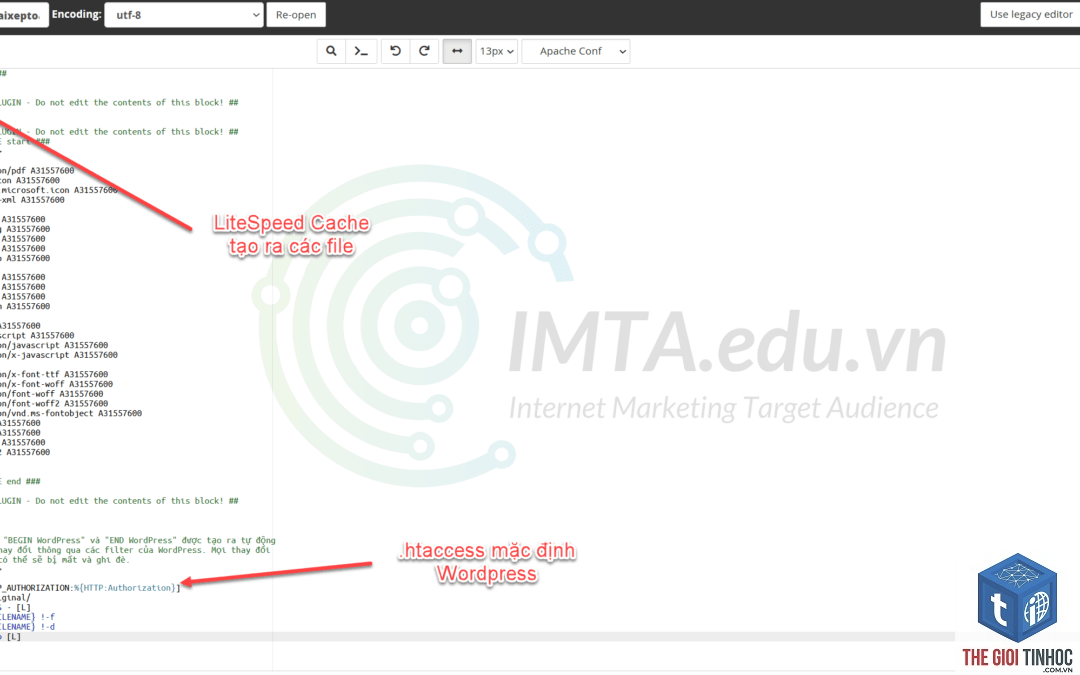Click the 'LENAME} !-d' condition line
The image size is (1080, 675).
(x=28, y=627)
